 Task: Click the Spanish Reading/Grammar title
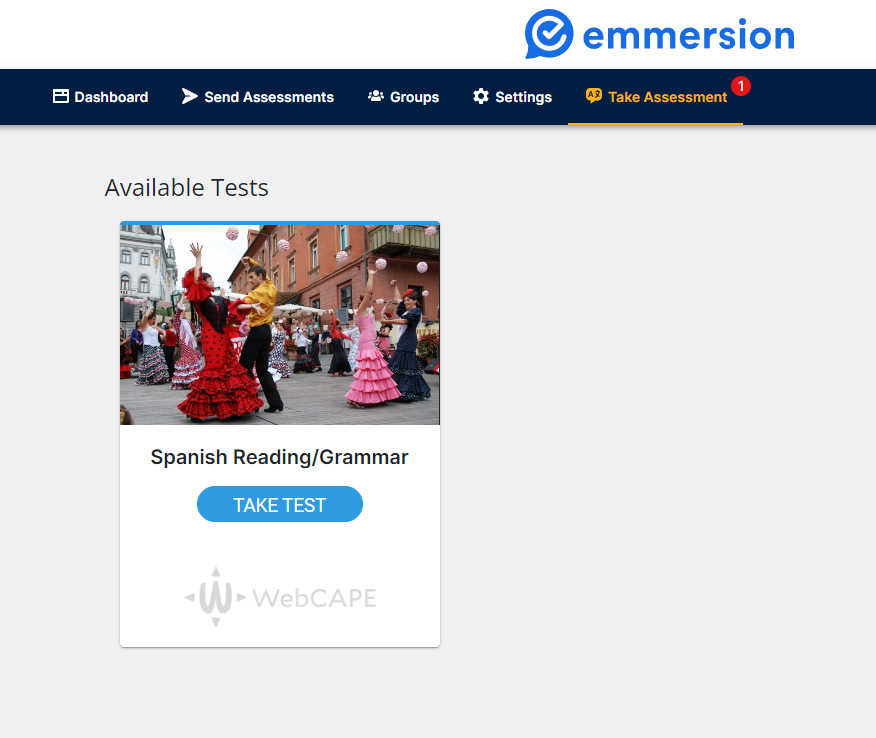coord(279,457)
